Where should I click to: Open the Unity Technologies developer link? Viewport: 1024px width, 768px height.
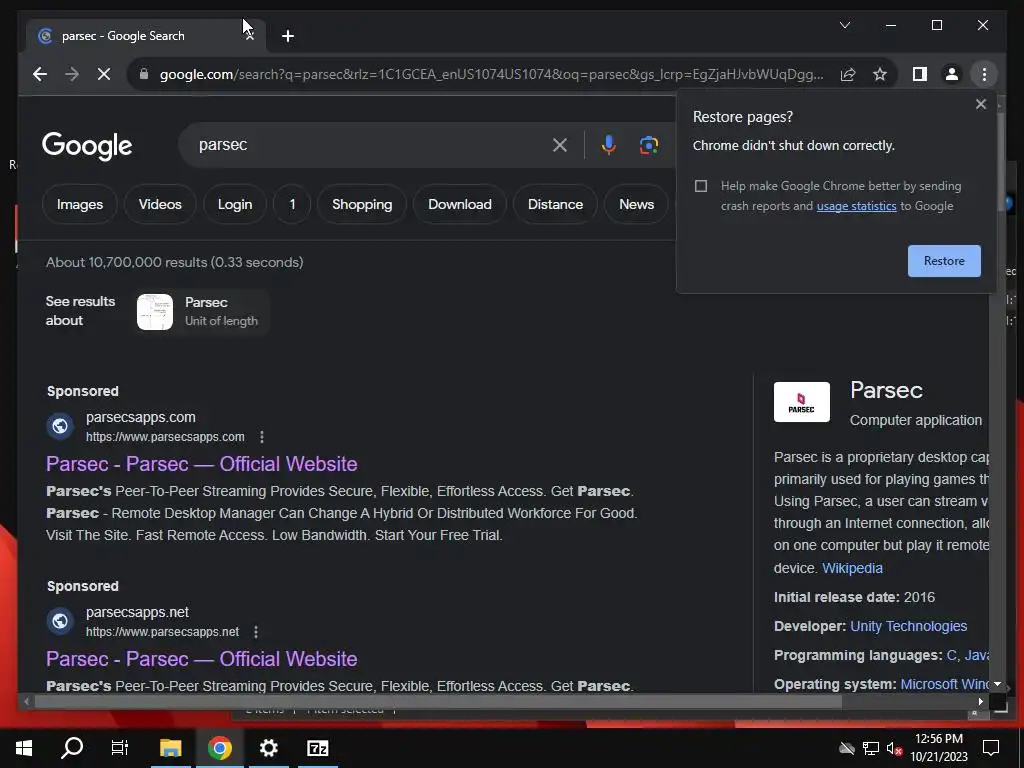pos(908,626)
